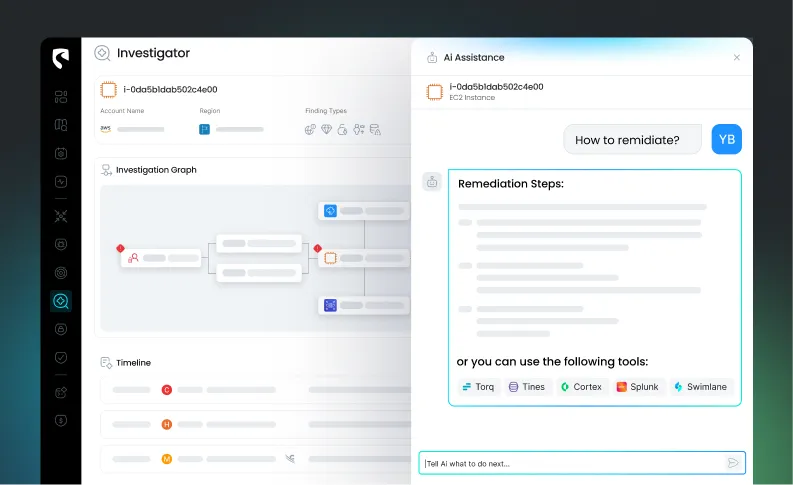The height and width of the screenshot is (485, 793).
Task: Open the dashboard grid icon in sidebar
Action: pyautogui.click(x=61, y=97)
